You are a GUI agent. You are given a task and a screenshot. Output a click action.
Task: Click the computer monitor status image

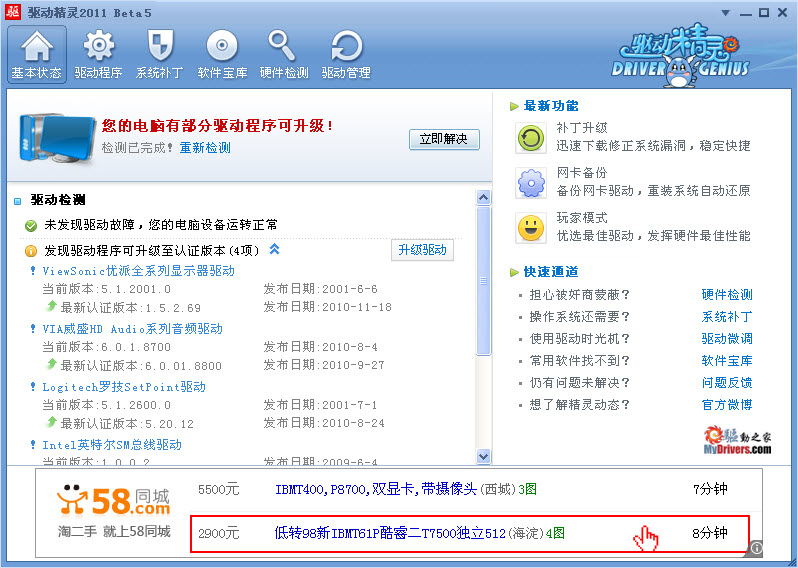57,137
